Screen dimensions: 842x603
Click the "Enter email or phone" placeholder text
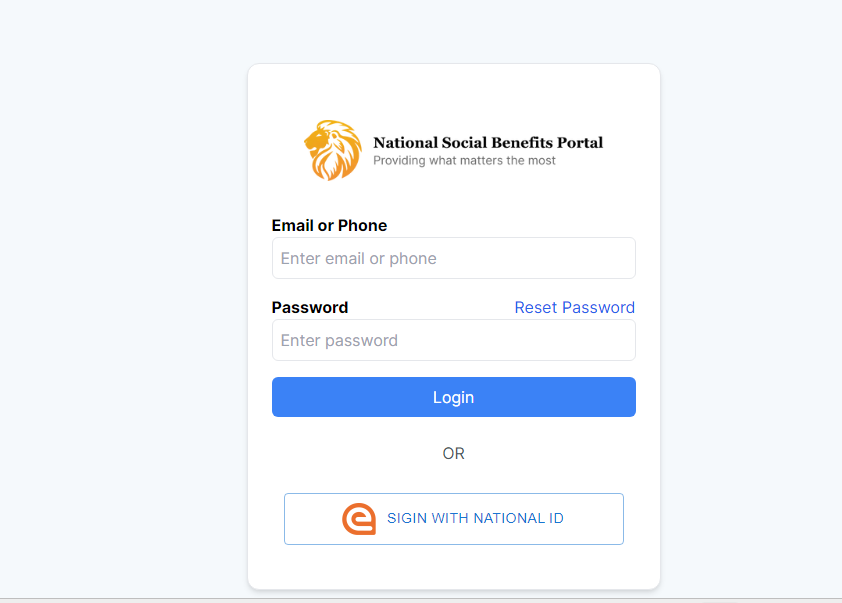click(358, 258)
